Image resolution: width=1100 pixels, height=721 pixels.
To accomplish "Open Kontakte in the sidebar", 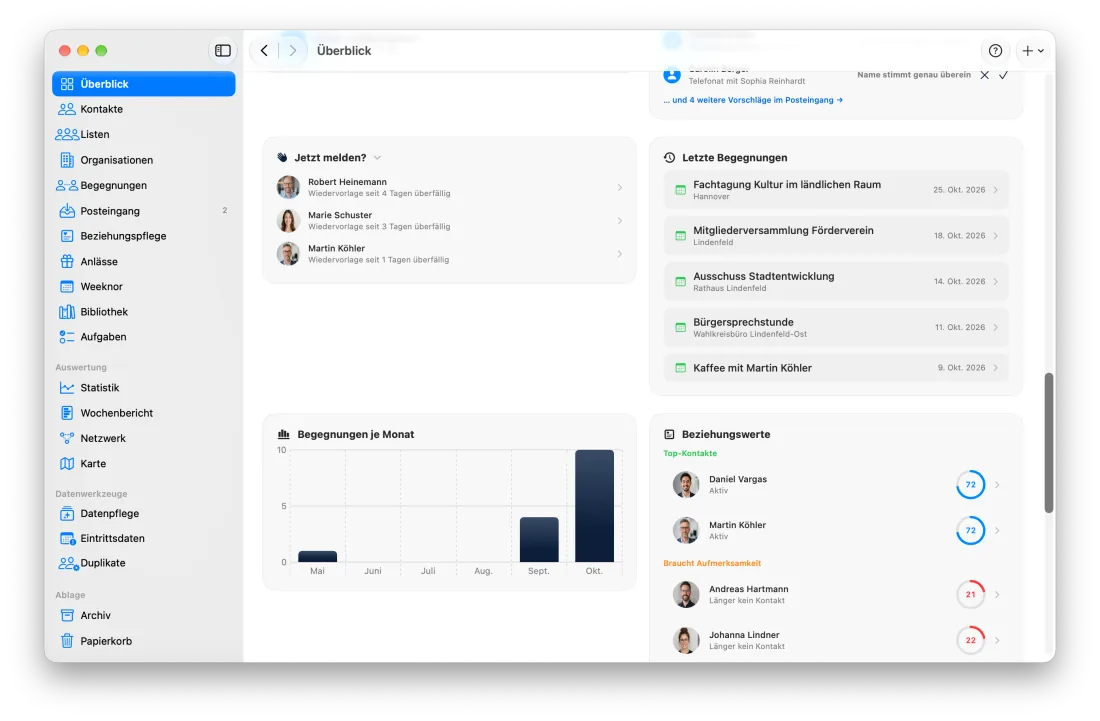I will (144, 109).
